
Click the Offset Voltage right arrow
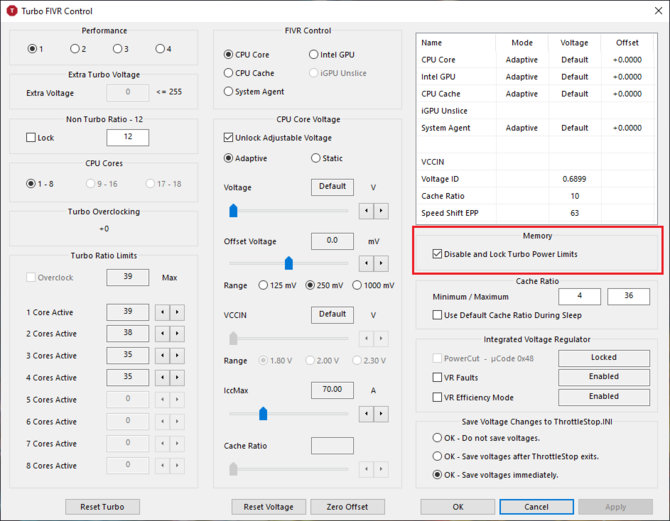tap(381, 263)
